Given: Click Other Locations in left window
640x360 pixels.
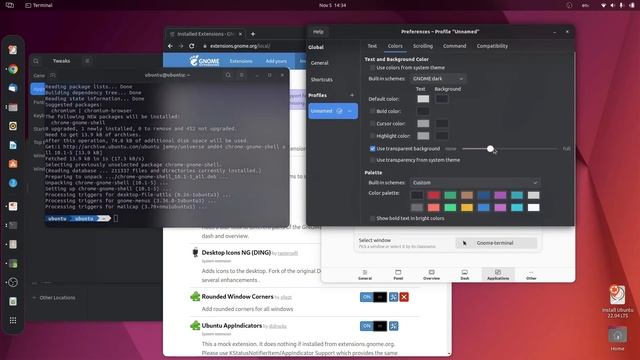Looking at the screenshot, I should 57,298.
